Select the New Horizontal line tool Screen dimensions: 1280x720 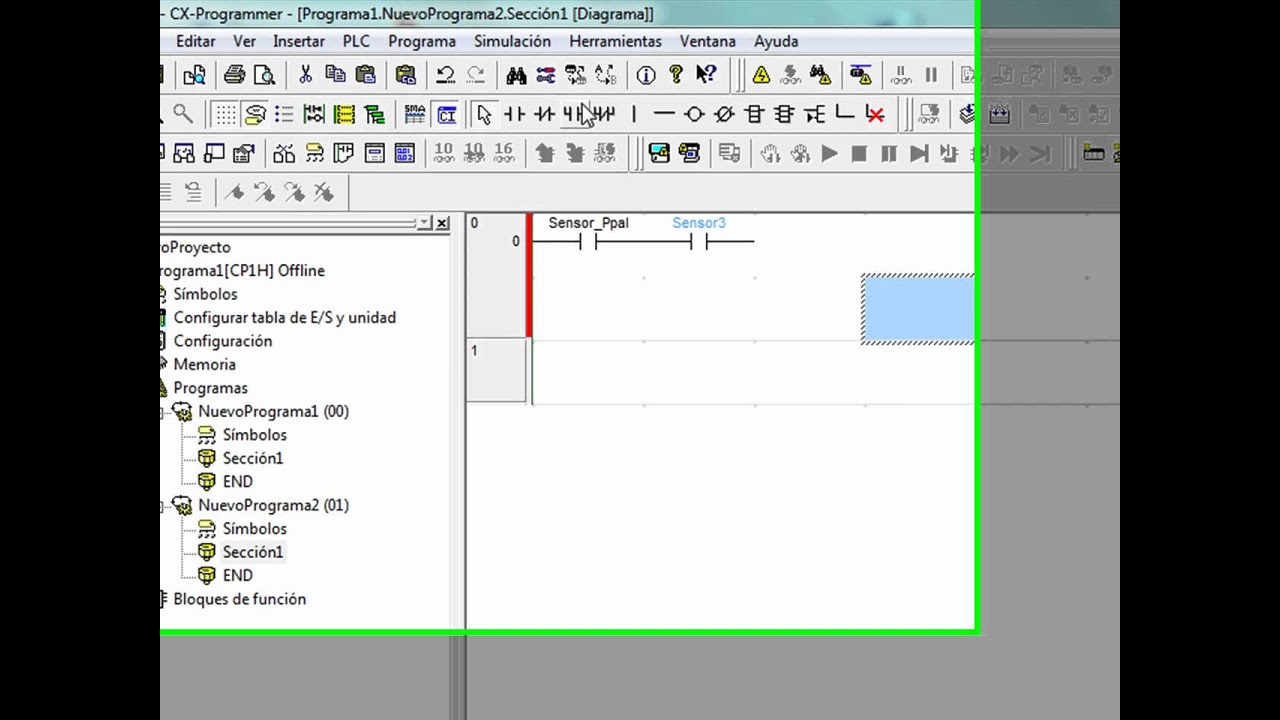[664, 115]
